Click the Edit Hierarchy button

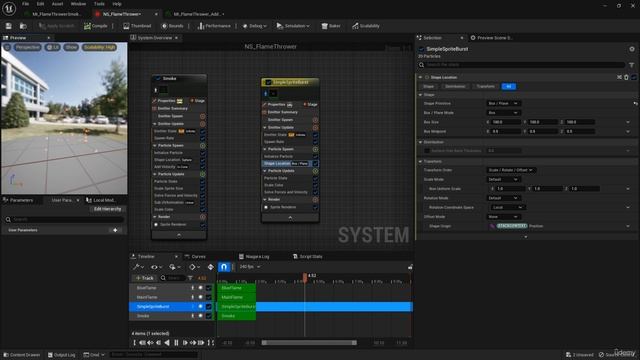click(107, 209)
